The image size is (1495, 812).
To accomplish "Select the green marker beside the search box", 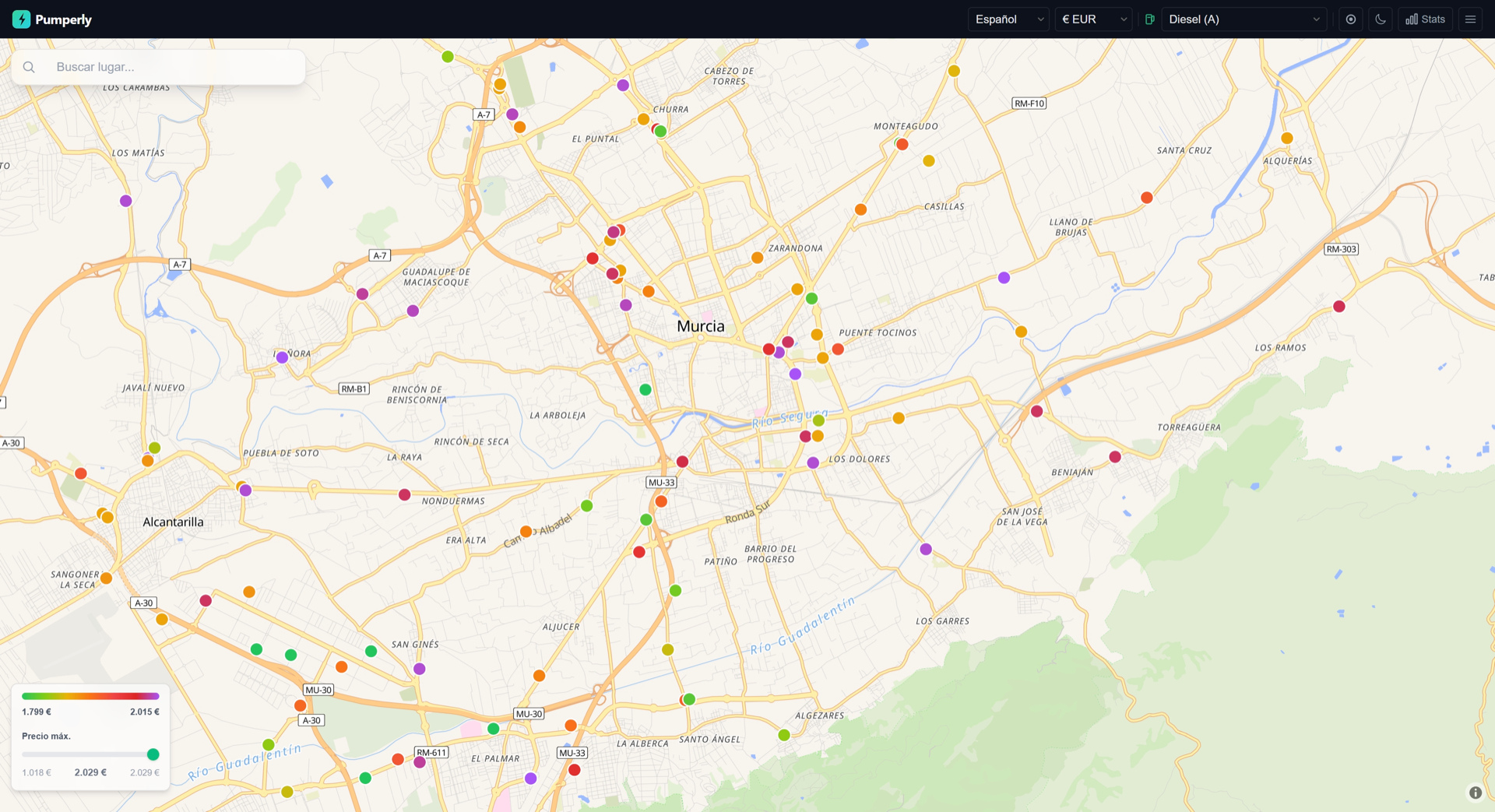I will pos(448,57).
